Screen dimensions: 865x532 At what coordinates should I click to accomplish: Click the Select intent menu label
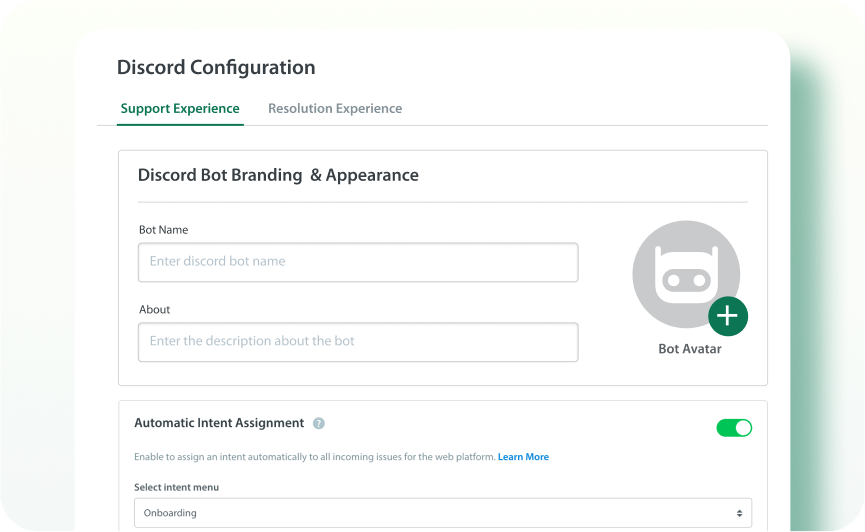click(x=176, y=487)
